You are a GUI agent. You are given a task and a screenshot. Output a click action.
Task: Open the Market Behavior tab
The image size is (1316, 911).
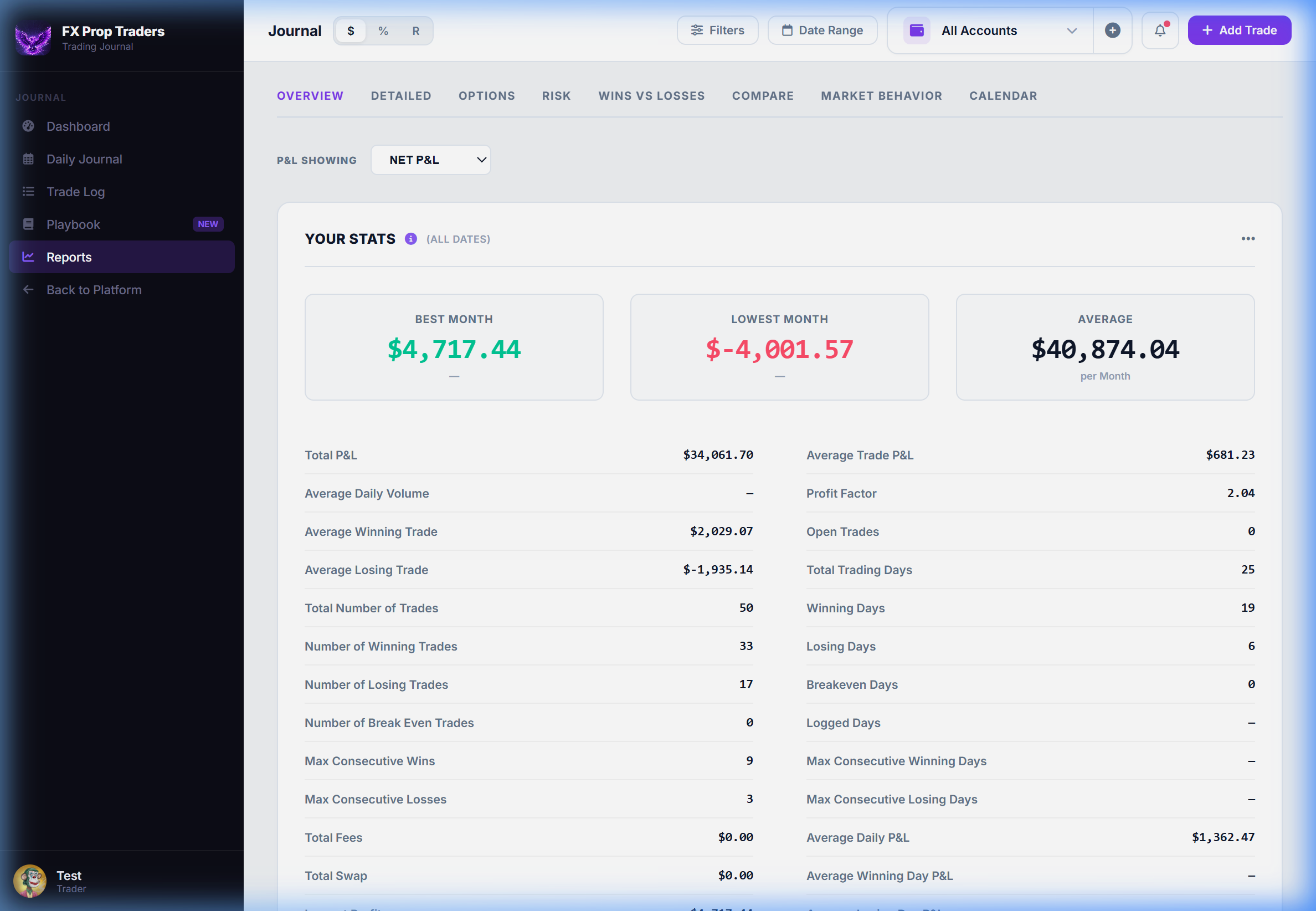pyautogui.click(x=881, y=96)
